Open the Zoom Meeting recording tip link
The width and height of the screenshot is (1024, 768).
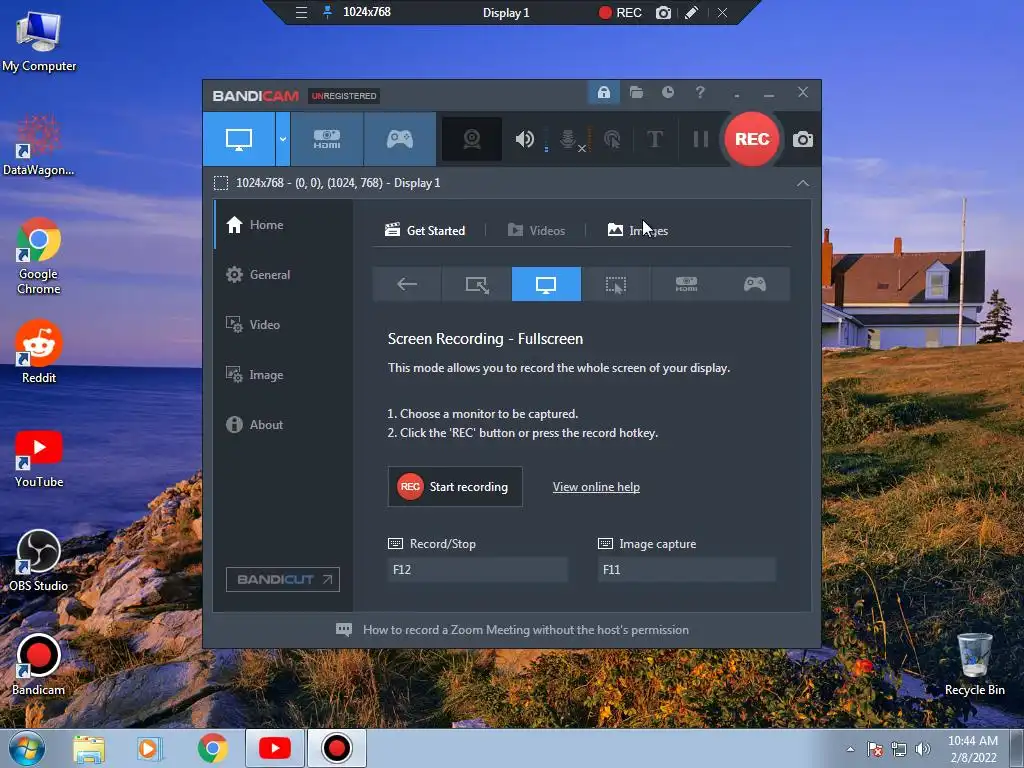pos(526,630)
